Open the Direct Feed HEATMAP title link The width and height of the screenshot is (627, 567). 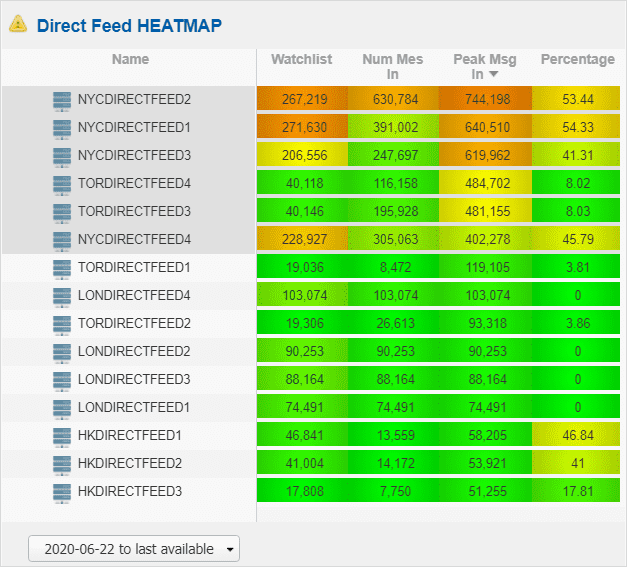point(129,26)
